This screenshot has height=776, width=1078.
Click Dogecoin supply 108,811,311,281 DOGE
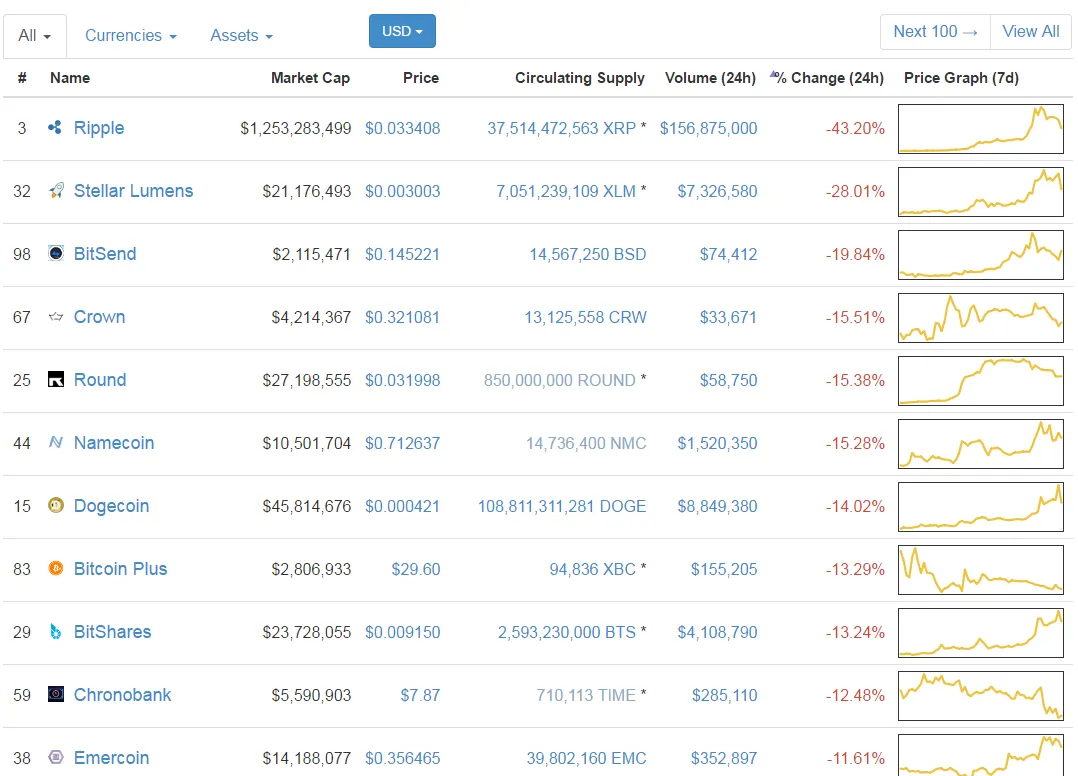[562, 507]
